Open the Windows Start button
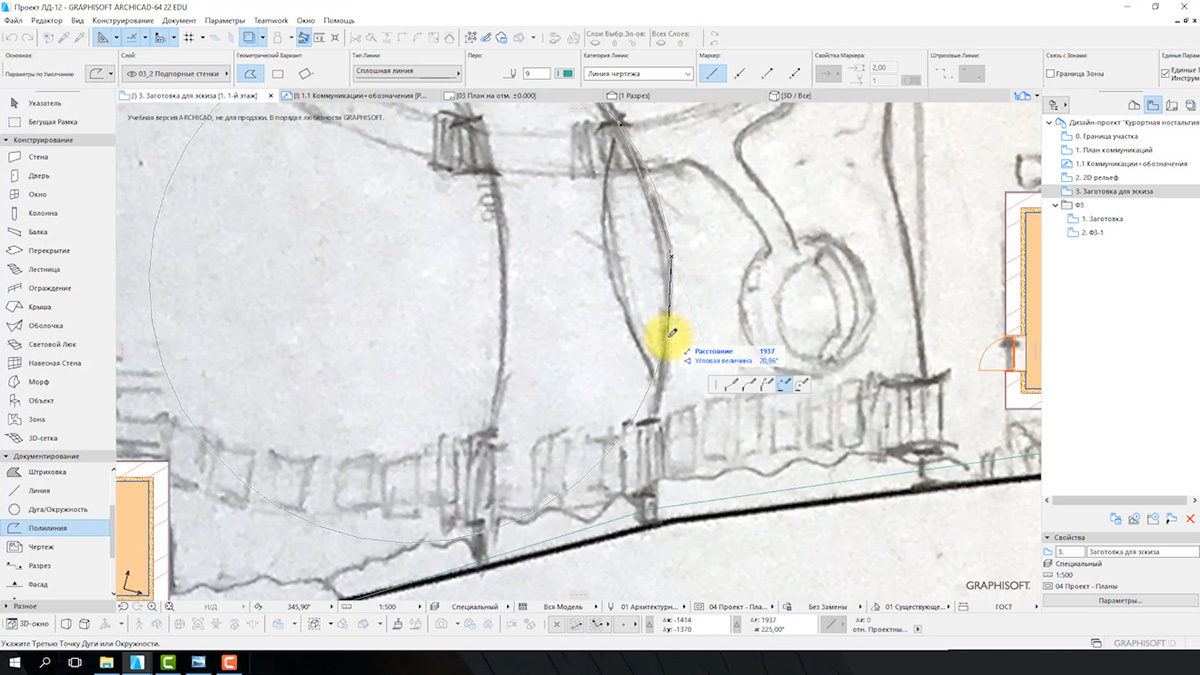 pyautogui.click(x=17, y=662)
